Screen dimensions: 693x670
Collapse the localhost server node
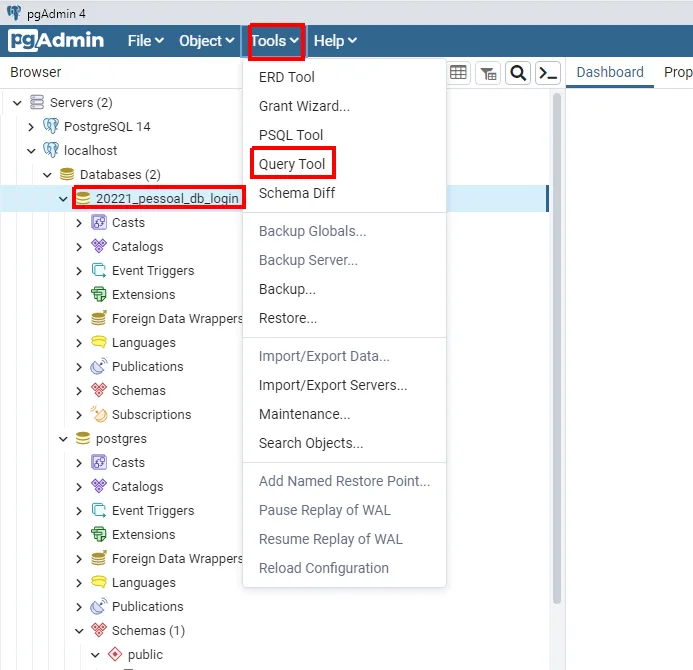[31, 151]
